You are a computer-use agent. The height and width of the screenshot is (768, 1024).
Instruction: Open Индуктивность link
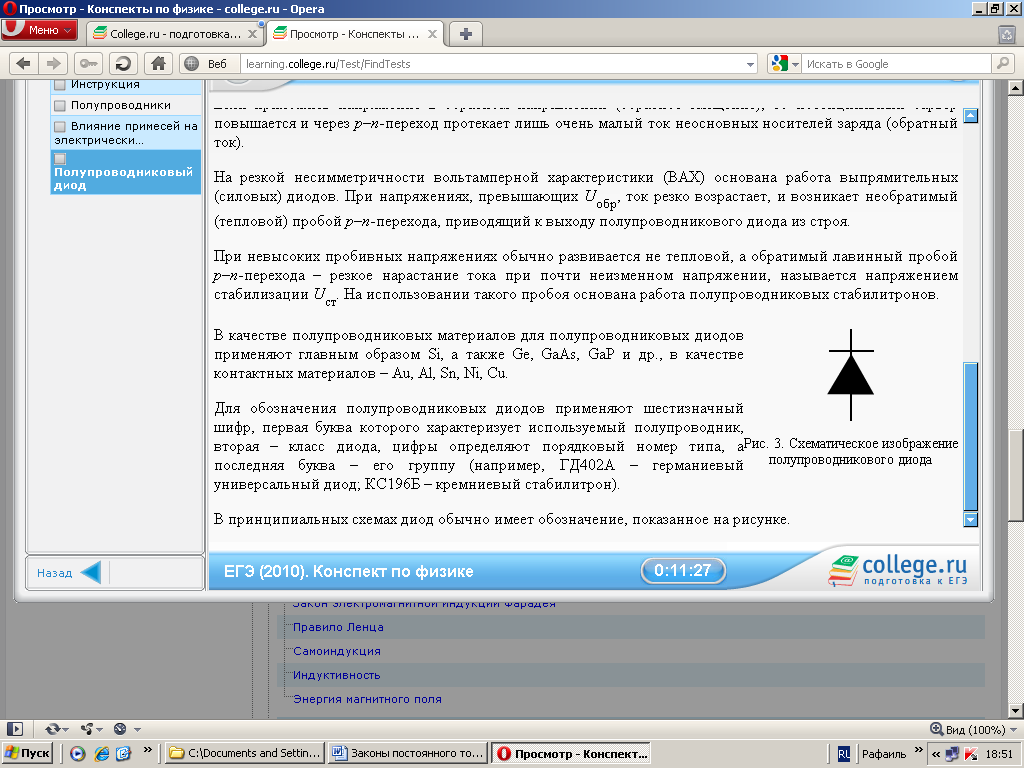[337, 675]
